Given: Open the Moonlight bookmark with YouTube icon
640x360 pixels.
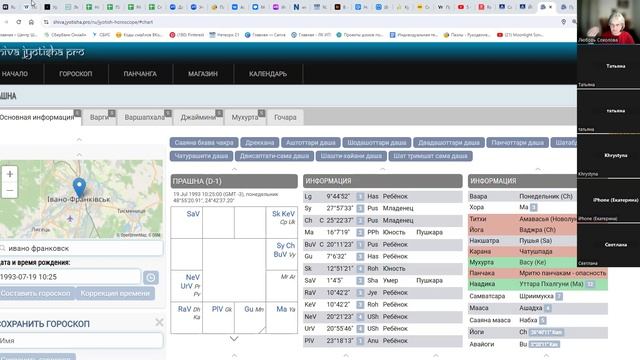Looking at the screenshot, I should click(x=520, y=35).
